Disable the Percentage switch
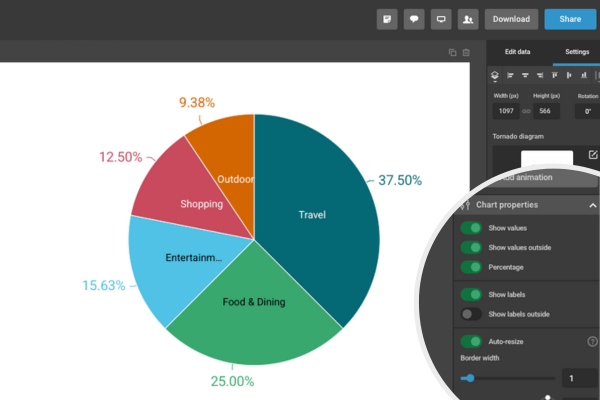 (x=471, y=267)
